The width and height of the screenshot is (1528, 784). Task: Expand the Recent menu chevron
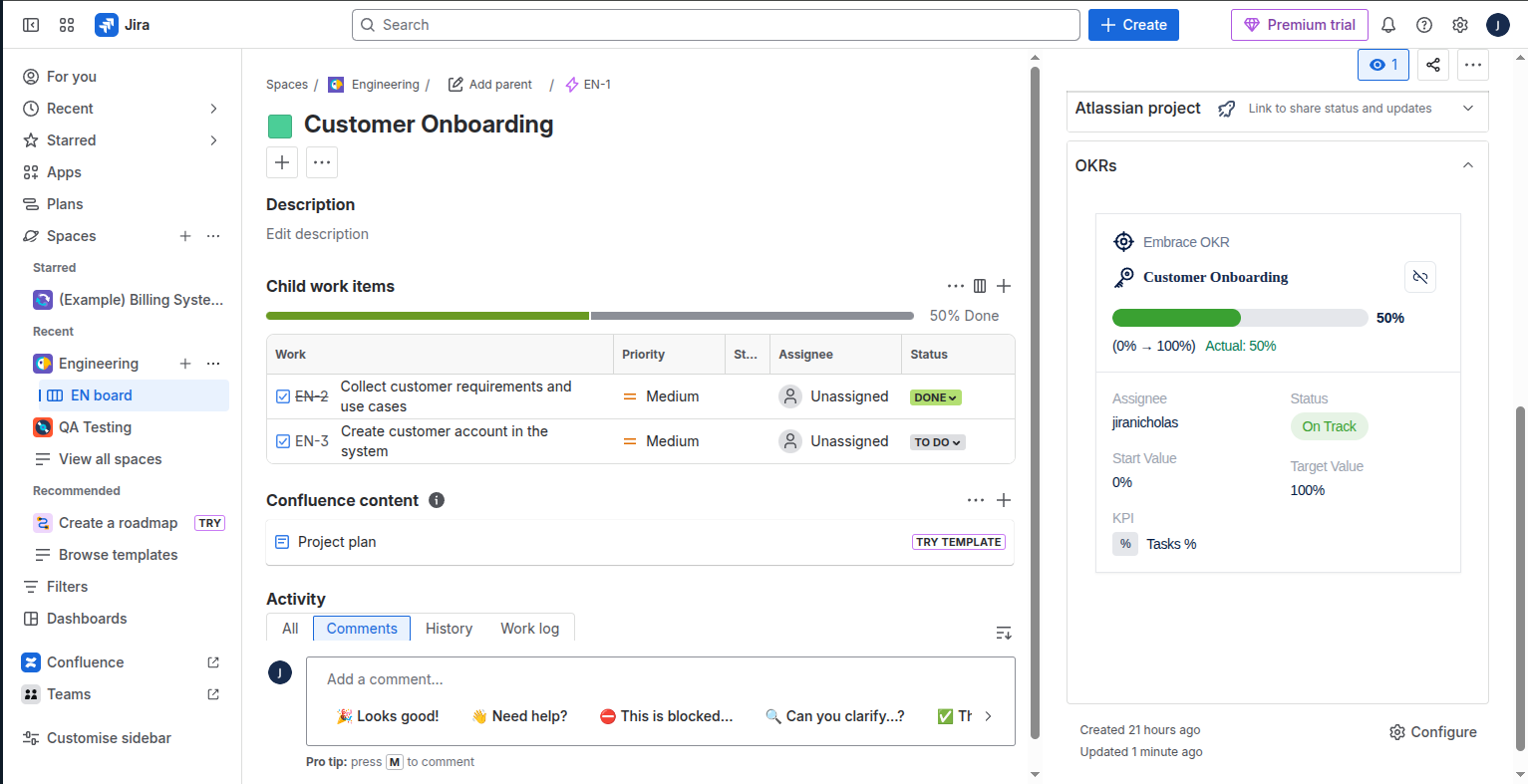pos(213,109)
